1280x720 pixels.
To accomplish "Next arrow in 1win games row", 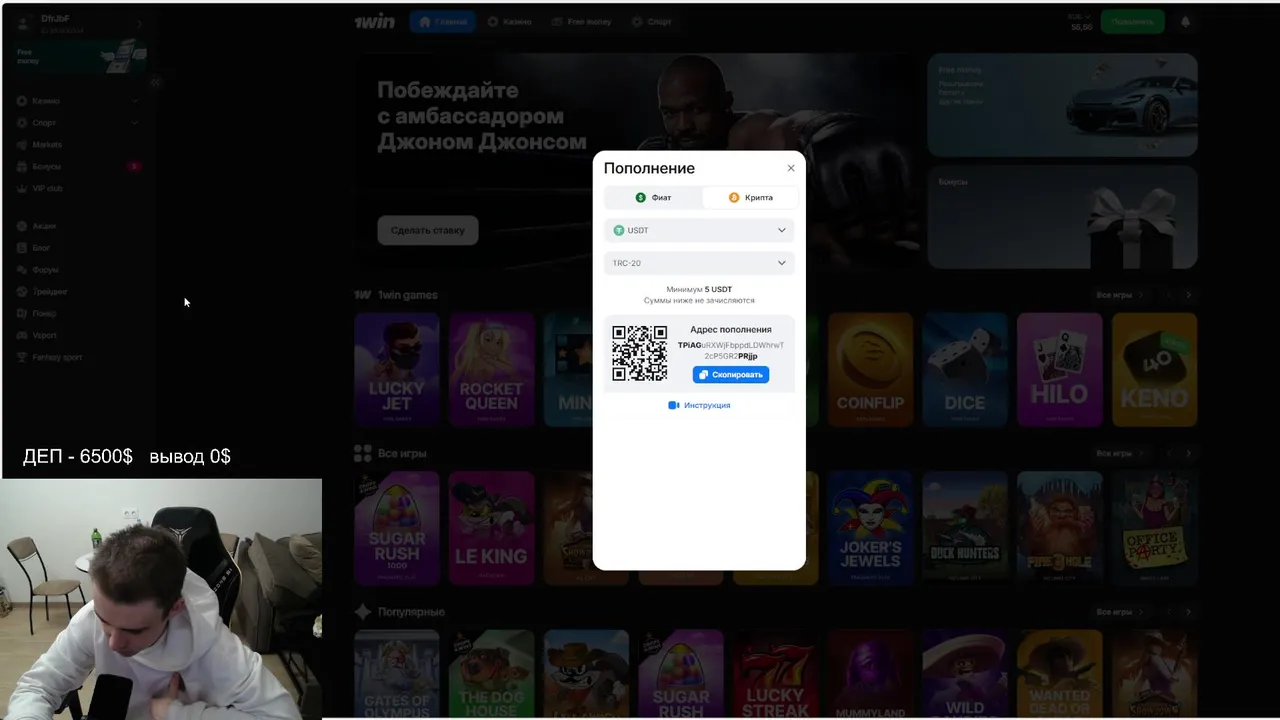I will [x=1188, y=295].
